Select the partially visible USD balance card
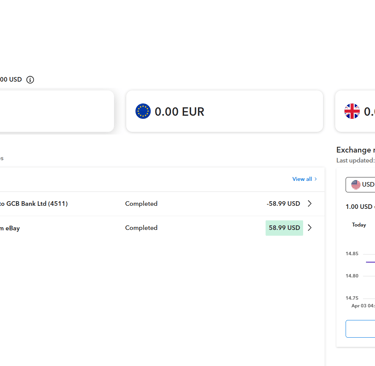 [56, 111]
